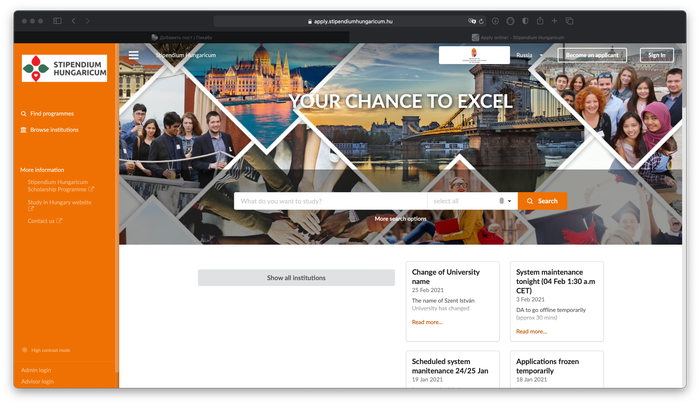This screenshot has width=700, height=405.
Task: Open the hamburger menu icon
Action: pyautogui.click(x=133, y=55)
